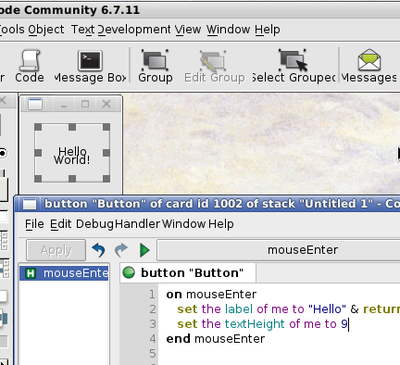Open the Debug menu in script editor

point(95,224)
